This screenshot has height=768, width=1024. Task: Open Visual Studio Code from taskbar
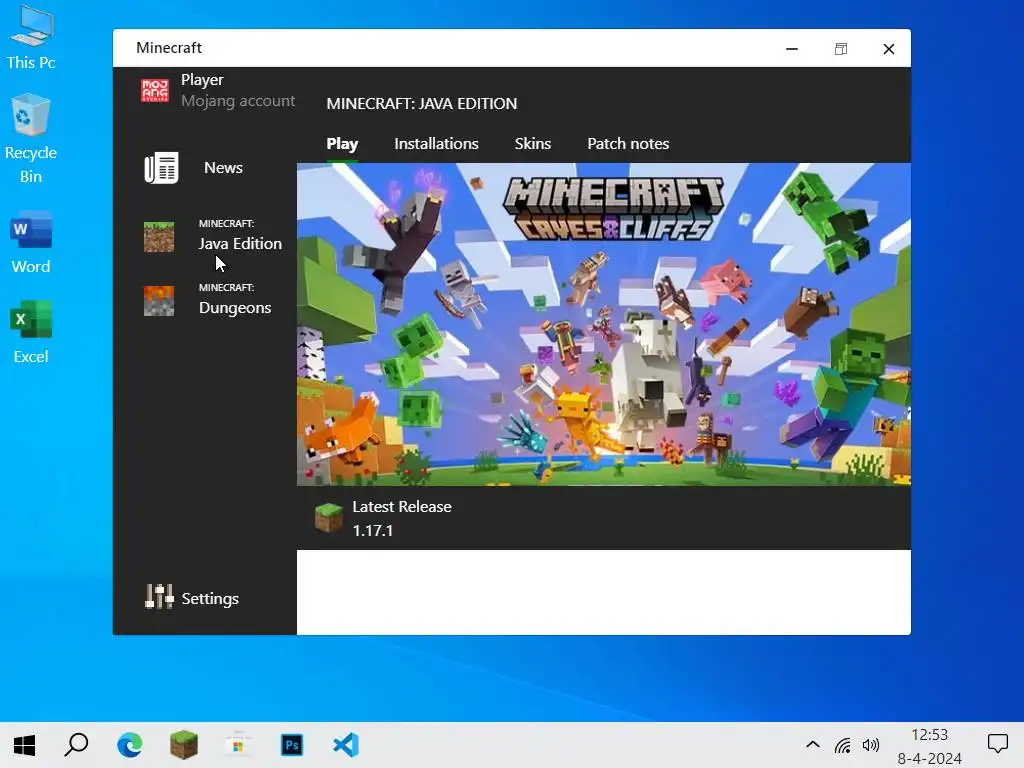tap(346, 744)
